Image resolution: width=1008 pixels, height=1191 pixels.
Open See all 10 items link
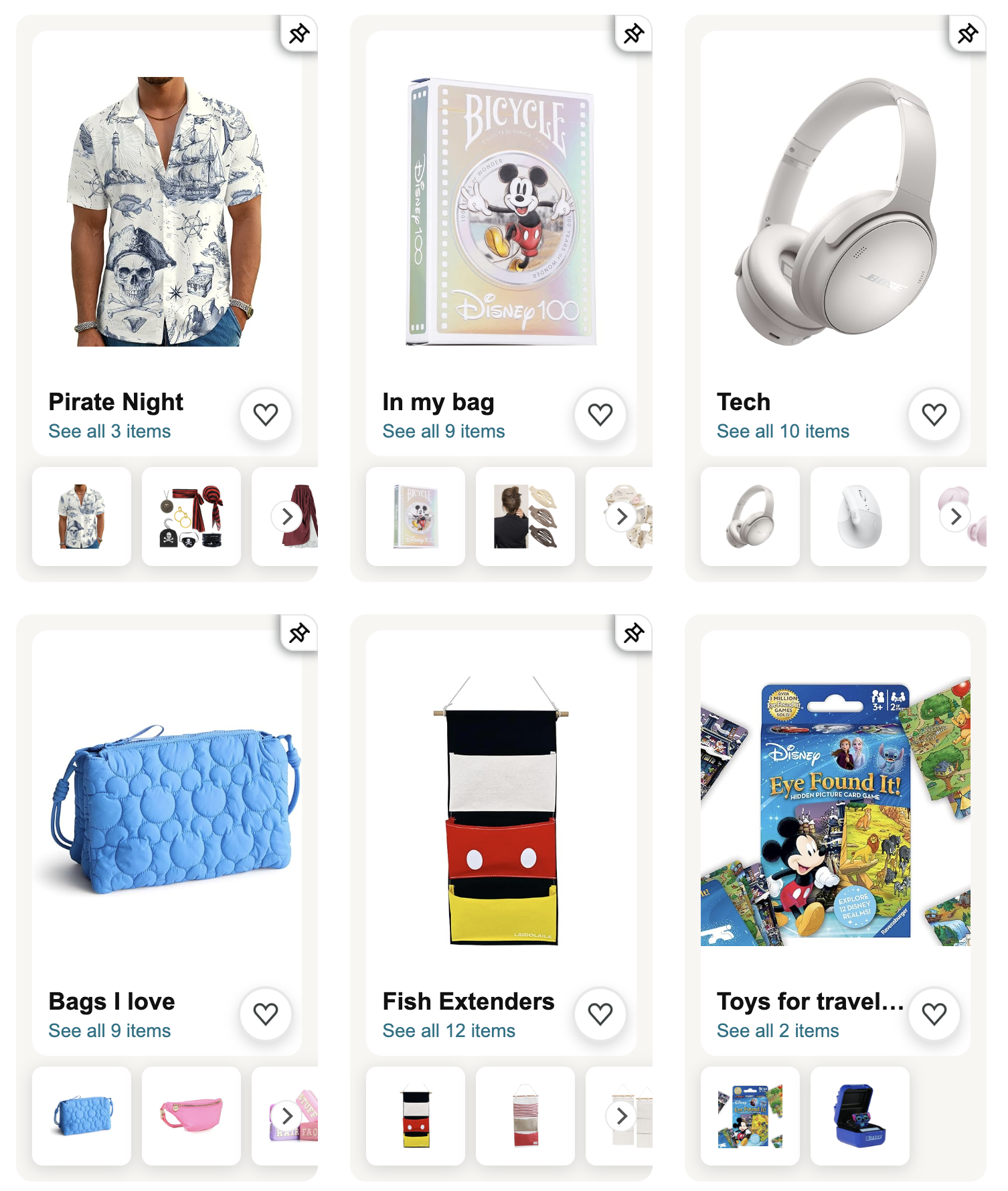tap(783, 432)
